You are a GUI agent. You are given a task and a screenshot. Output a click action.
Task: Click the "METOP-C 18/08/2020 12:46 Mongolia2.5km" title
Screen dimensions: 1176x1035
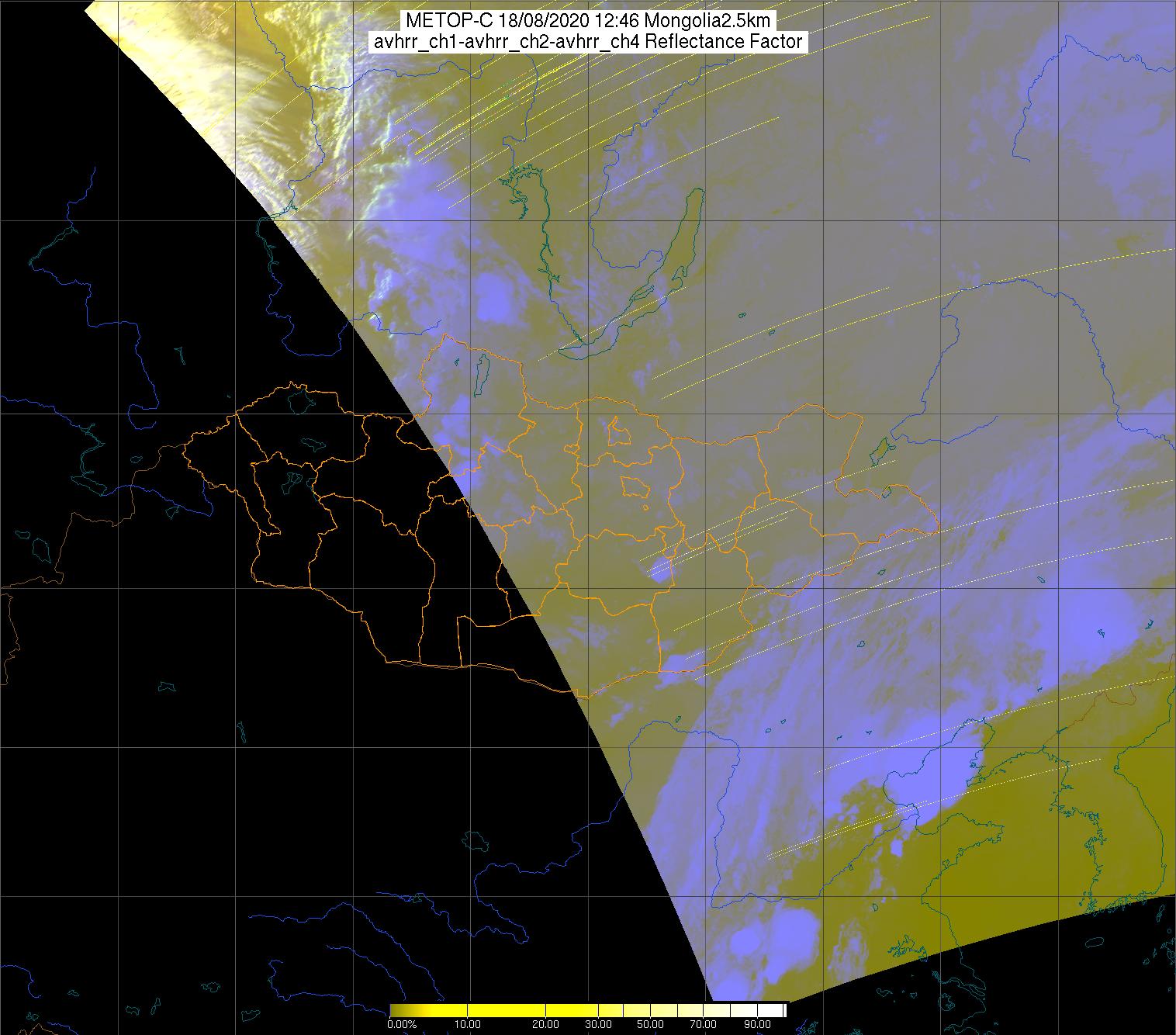[587, 21]
